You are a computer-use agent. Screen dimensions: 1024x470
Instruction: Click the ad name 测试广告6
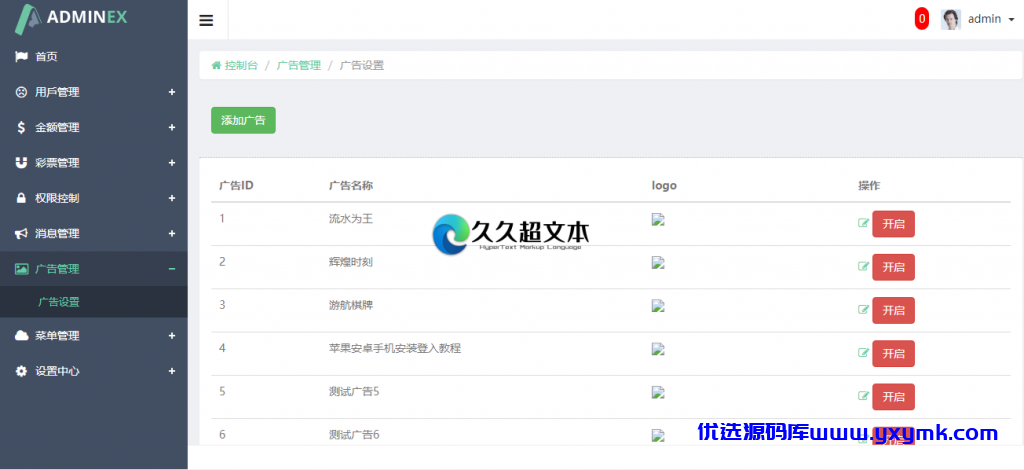coord(354,434)
